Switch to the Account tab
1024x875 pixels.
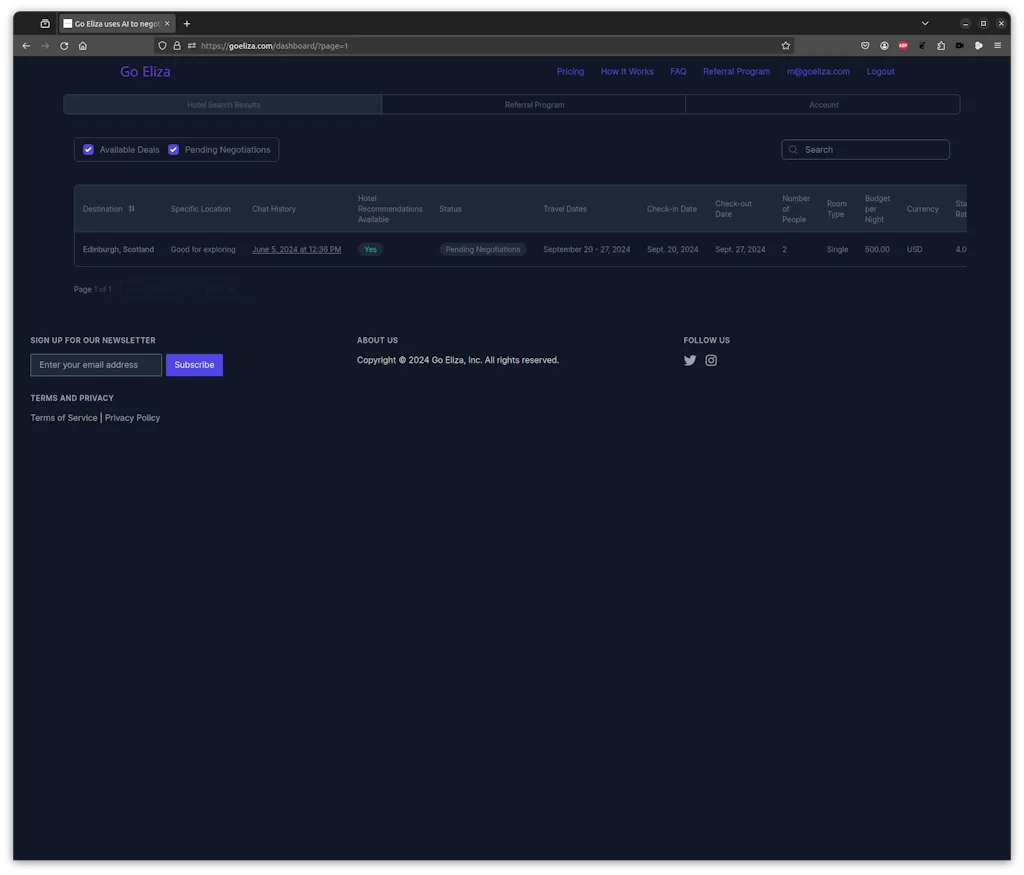click(823, 105)
